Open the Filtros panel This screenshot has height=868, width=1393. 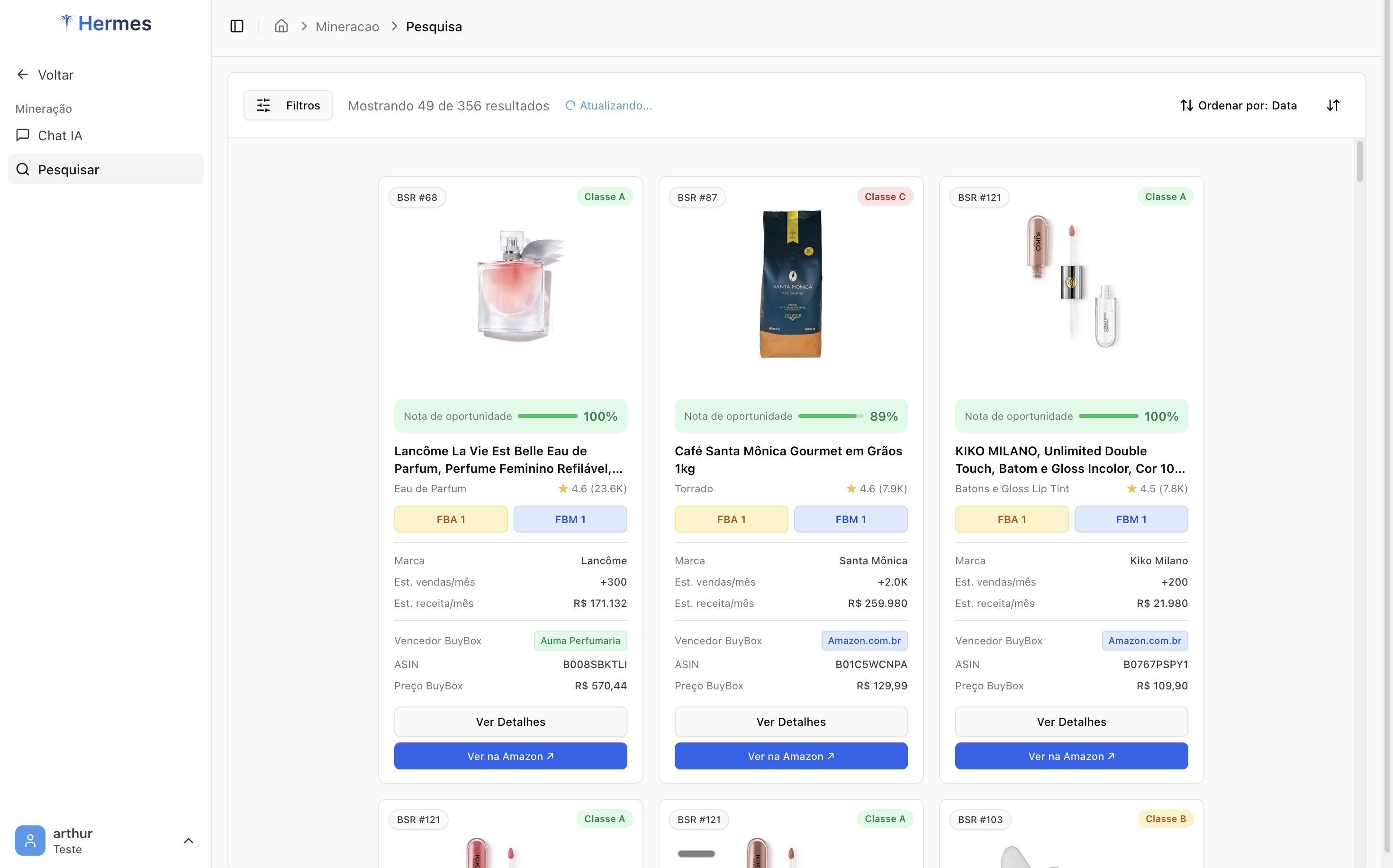(x=287, y=105)
